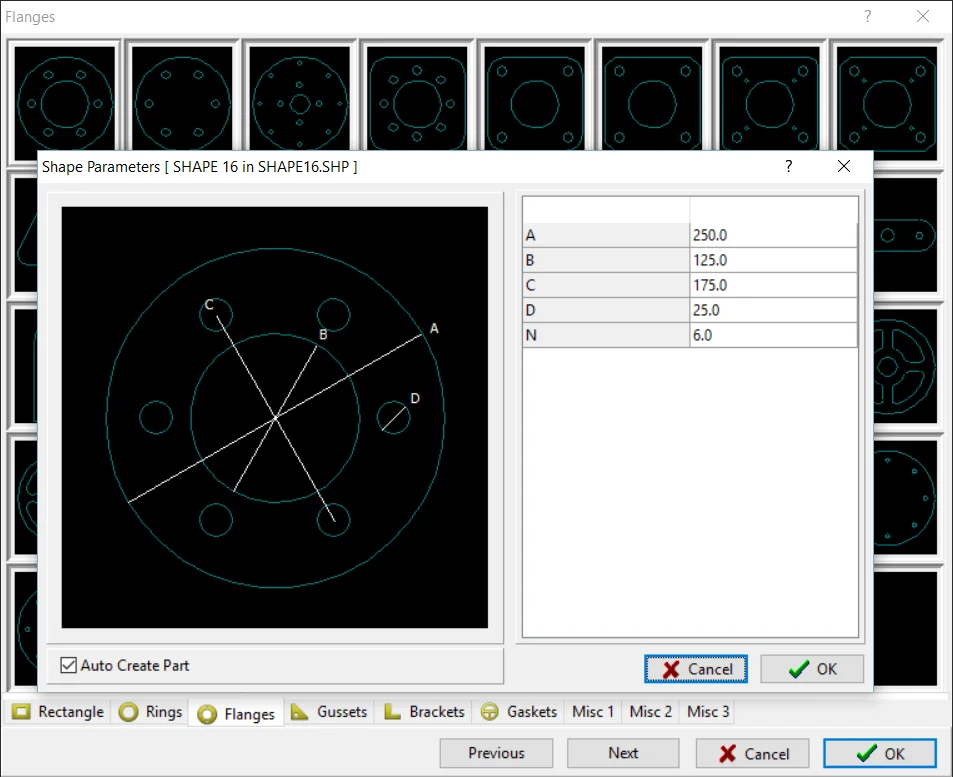Select the row label A in parameters table
The height and width of the screenshot is (777, 953).
point(605,235)
